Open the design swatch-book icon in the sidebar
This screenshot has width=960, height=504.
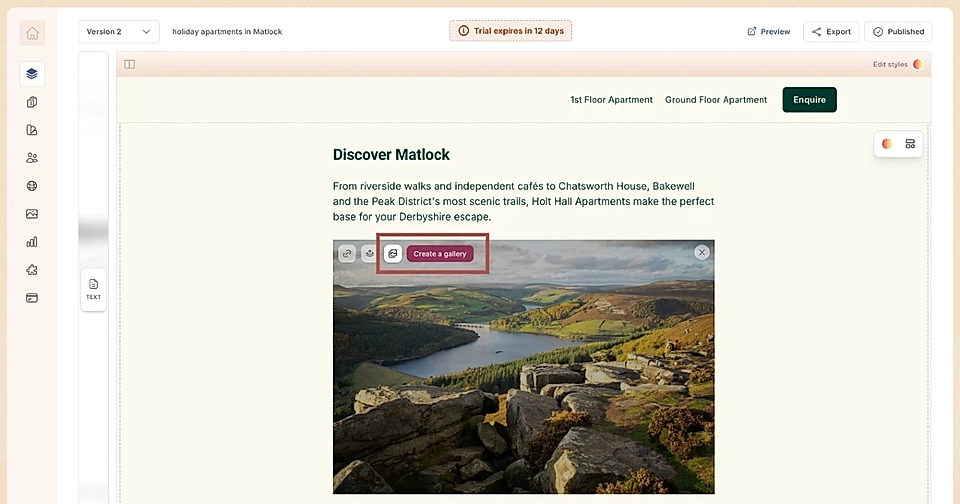pyautogui.click(x=32, y=130)
